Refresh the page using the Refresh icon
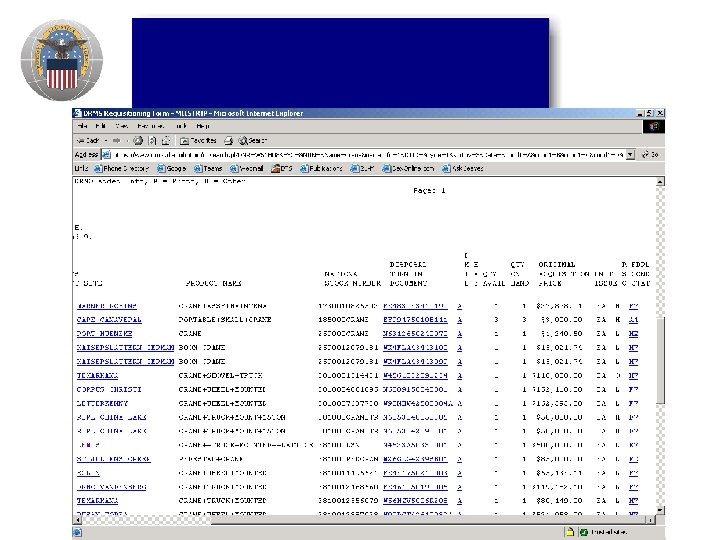Screen dimensions: 720x540 pos(152,141)
